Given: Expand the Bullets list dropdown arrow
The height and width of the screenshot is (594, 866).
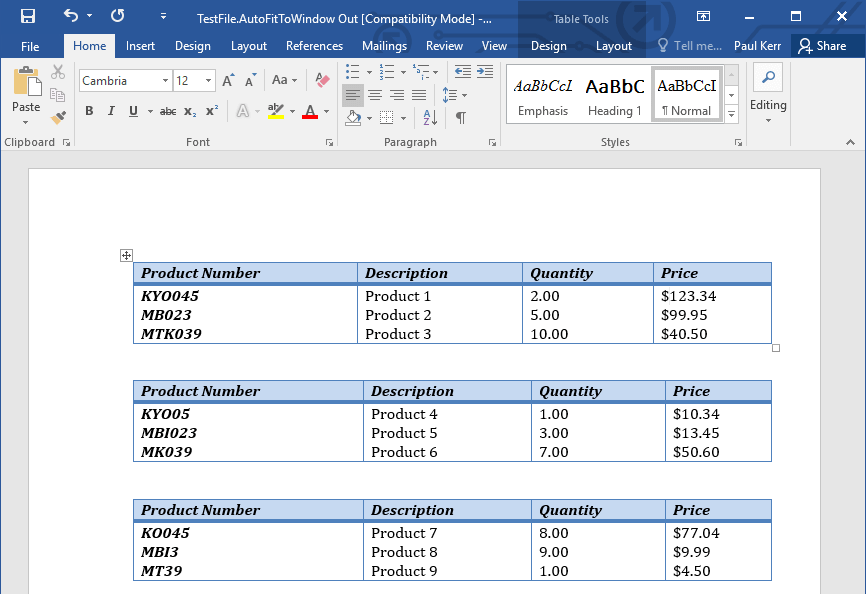Looking at the screenshot, I should click(369, 72).
